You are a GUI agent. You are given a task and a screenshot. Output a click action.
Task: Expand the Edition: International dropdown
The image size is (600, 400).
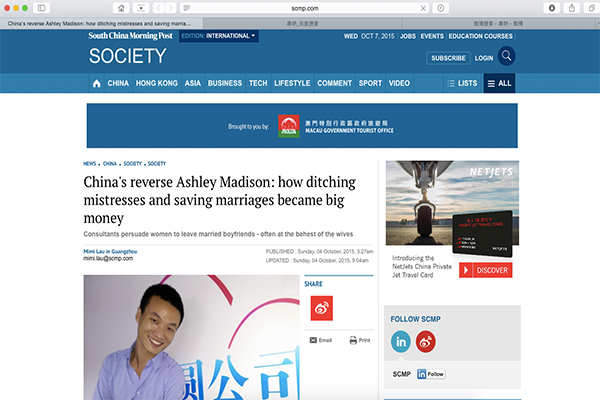point(219,36)
